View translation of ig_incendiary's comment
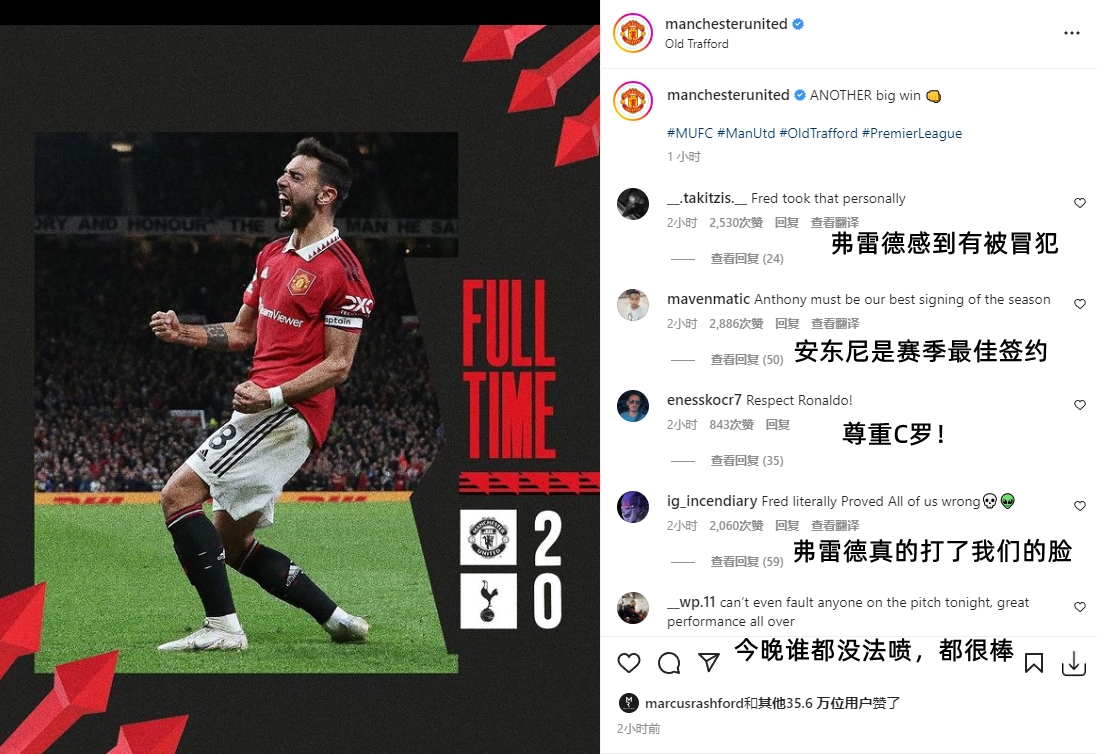1097x754 pixels. [x=835, y=525]
